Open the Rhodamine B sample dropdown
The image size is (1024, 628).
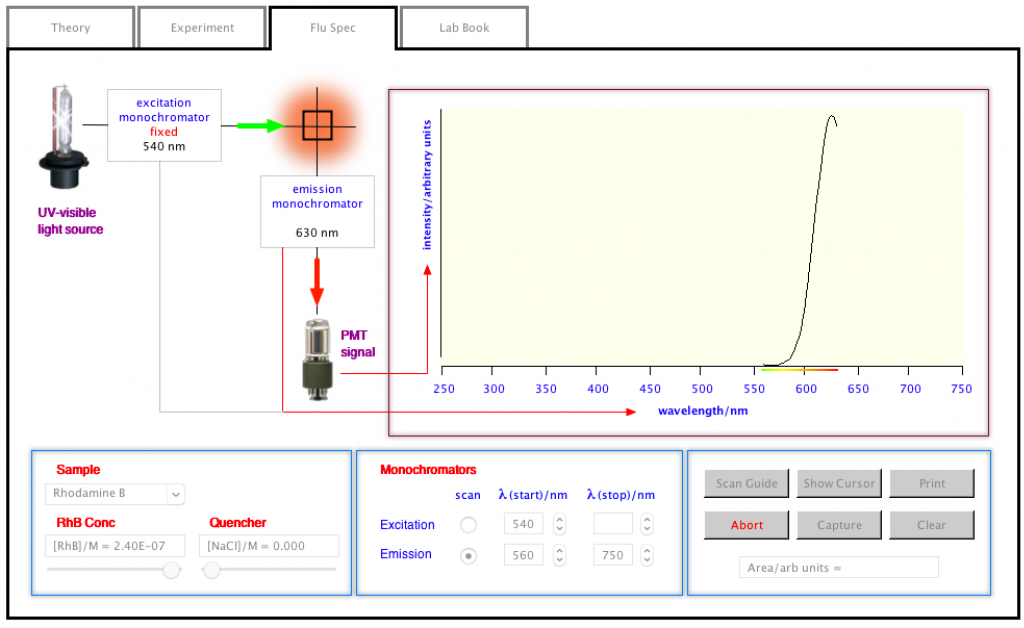(115, 494)
